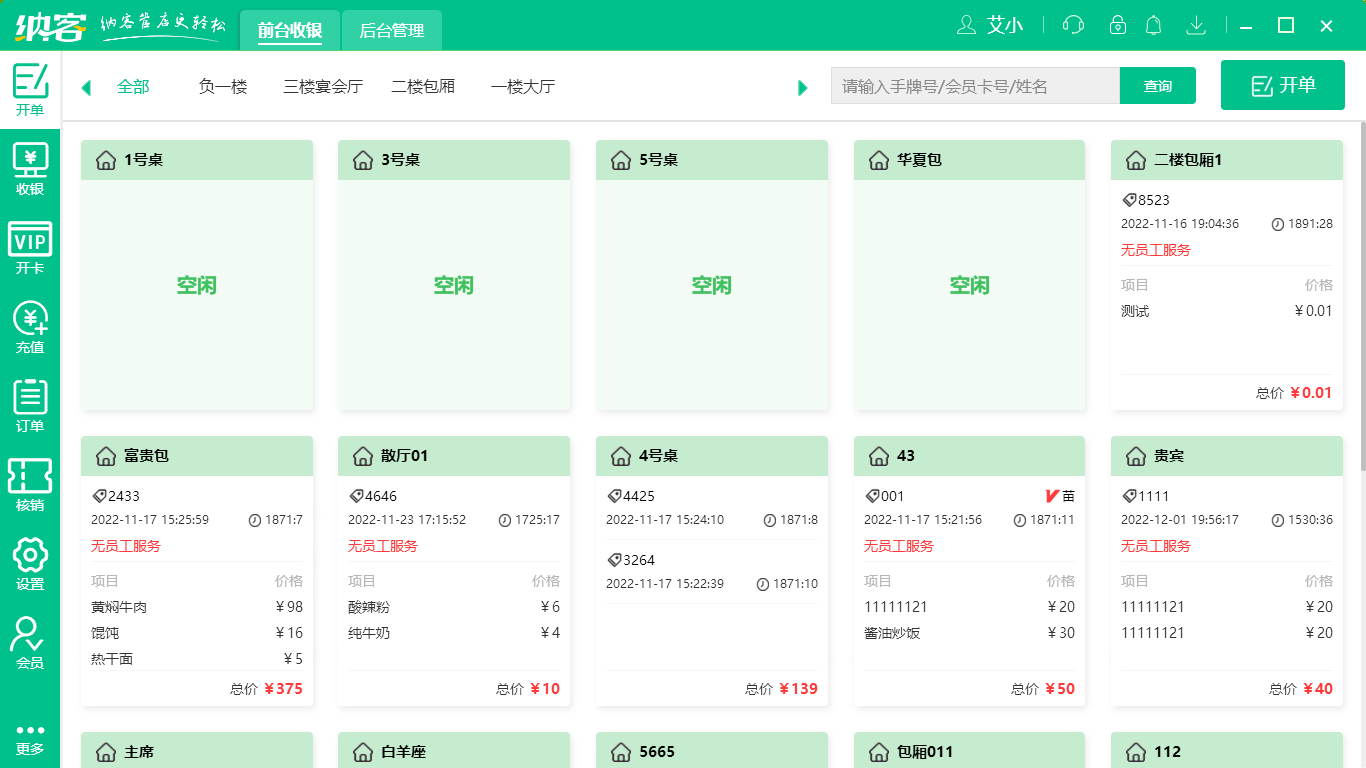Screen dimensions: 1366x768
Task: Expand categories using the right arrow
Action: click(x=802, y=87)
